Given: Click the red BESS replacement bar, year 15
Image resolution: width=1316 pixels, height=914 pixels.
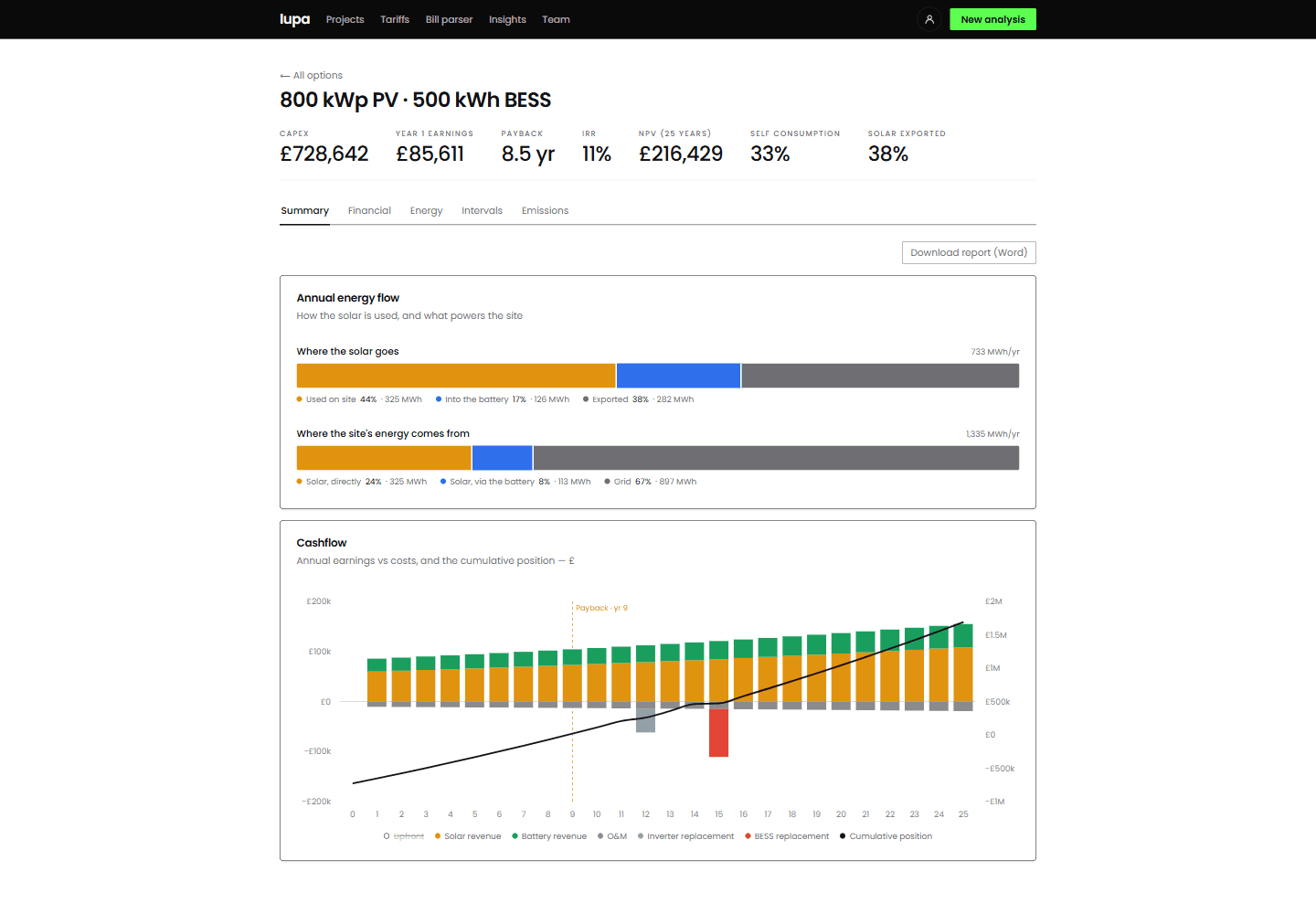Looking at the screenshot, I should click(x=719, y=732).
